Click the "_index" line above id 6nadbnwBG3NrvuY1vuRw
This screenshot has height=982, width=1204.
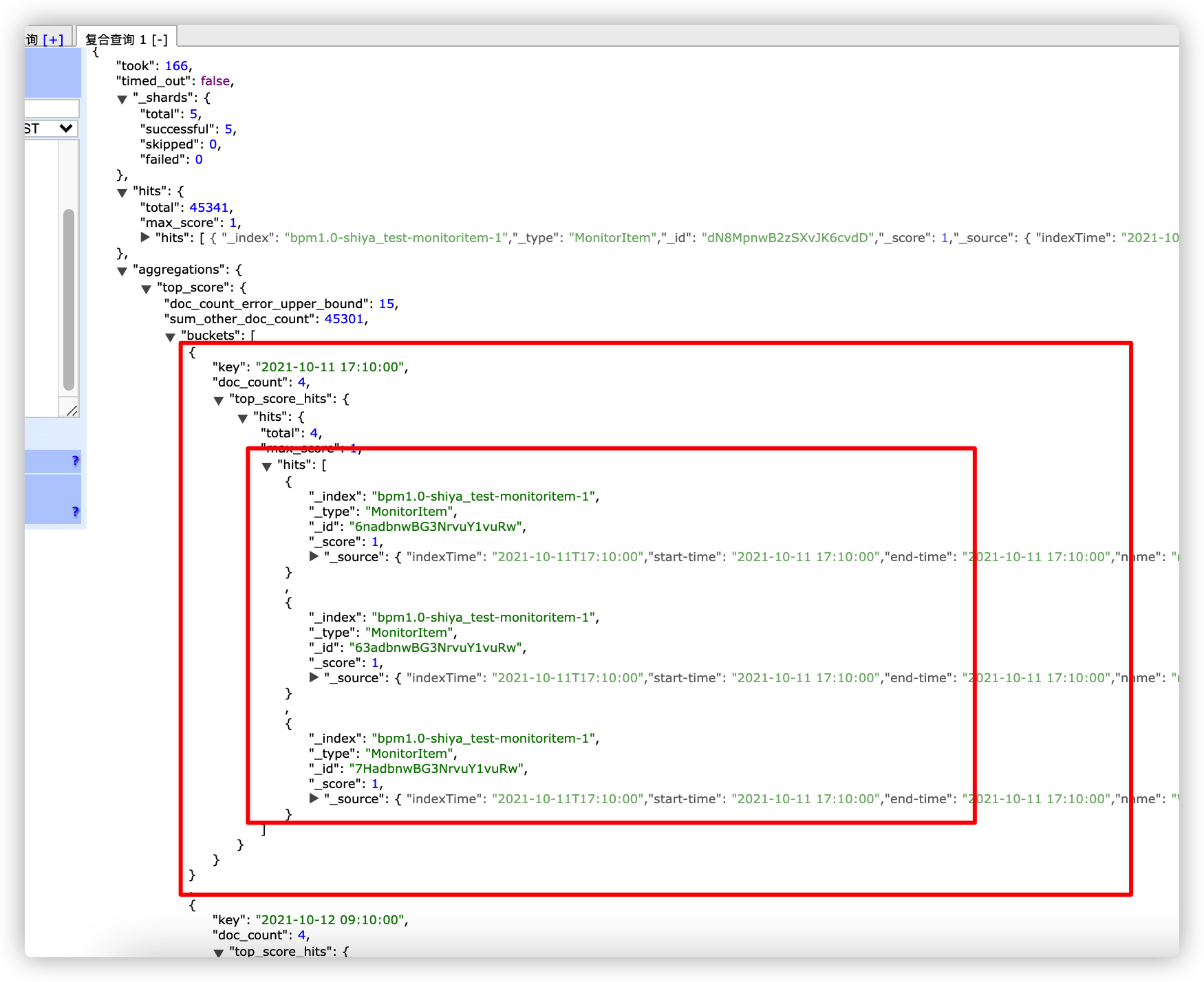pyautogui.click(x=454, y=497)
